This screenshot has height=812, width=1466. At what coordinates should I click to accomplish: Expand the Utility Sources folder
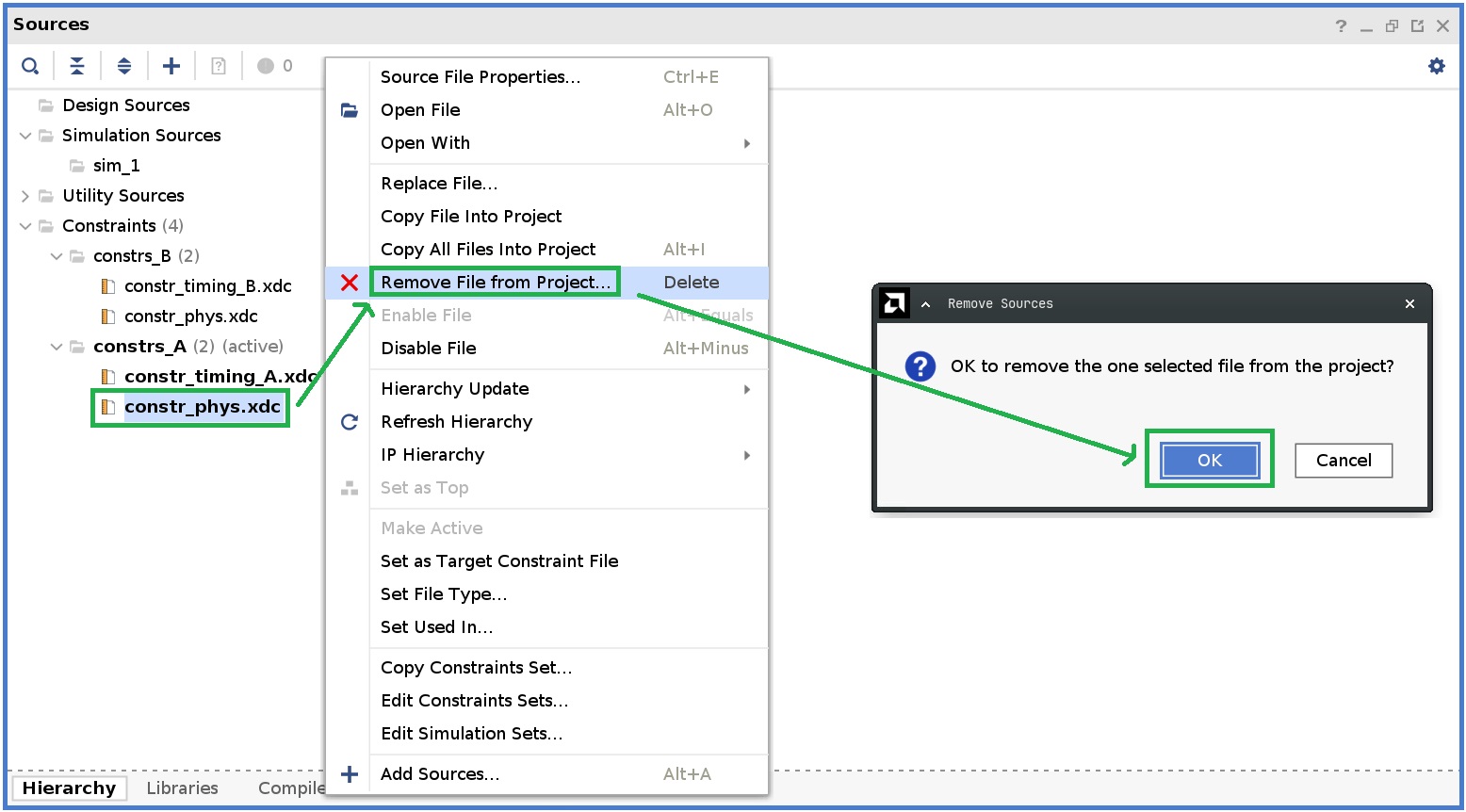click(24, 195)
